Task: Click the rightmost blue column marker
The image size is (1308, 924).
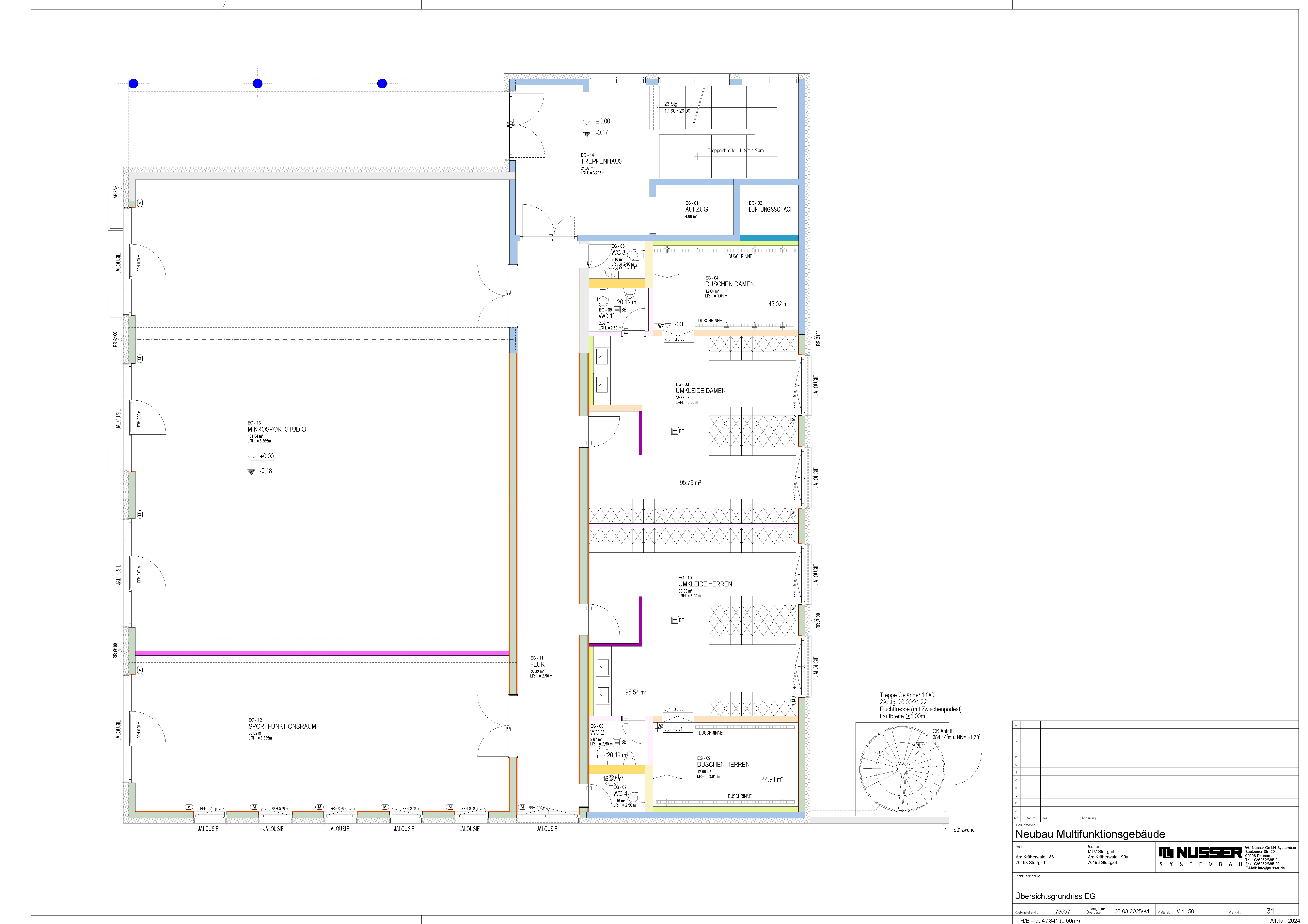Action: click(382, 84)
